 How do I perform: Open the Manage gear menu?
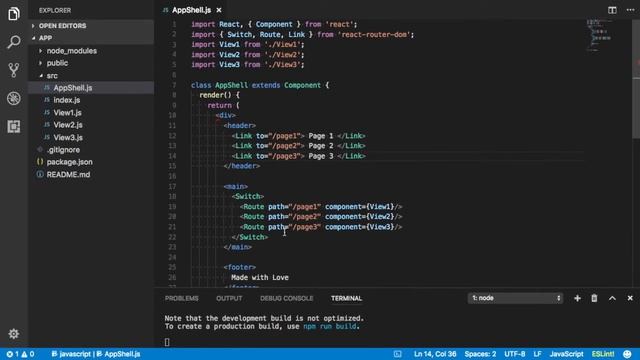(13, 334)
